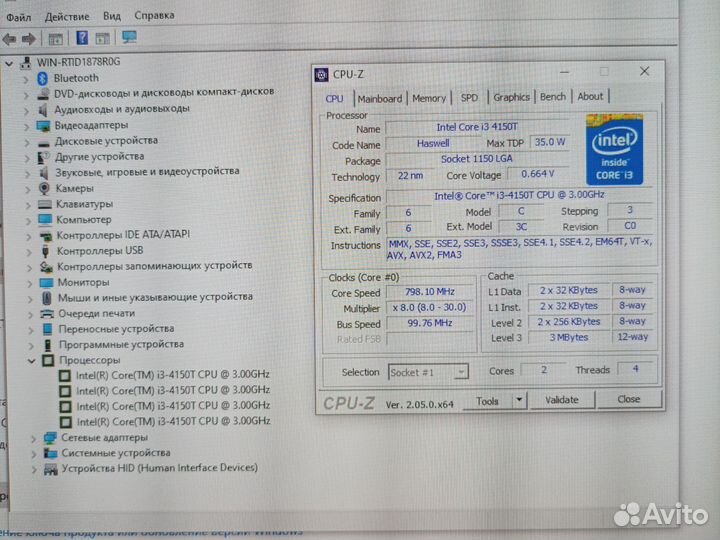The height and width of the screenshot is (540, 720).
Task: Click the Close button in CPU-Z
Action: (628, 399)
